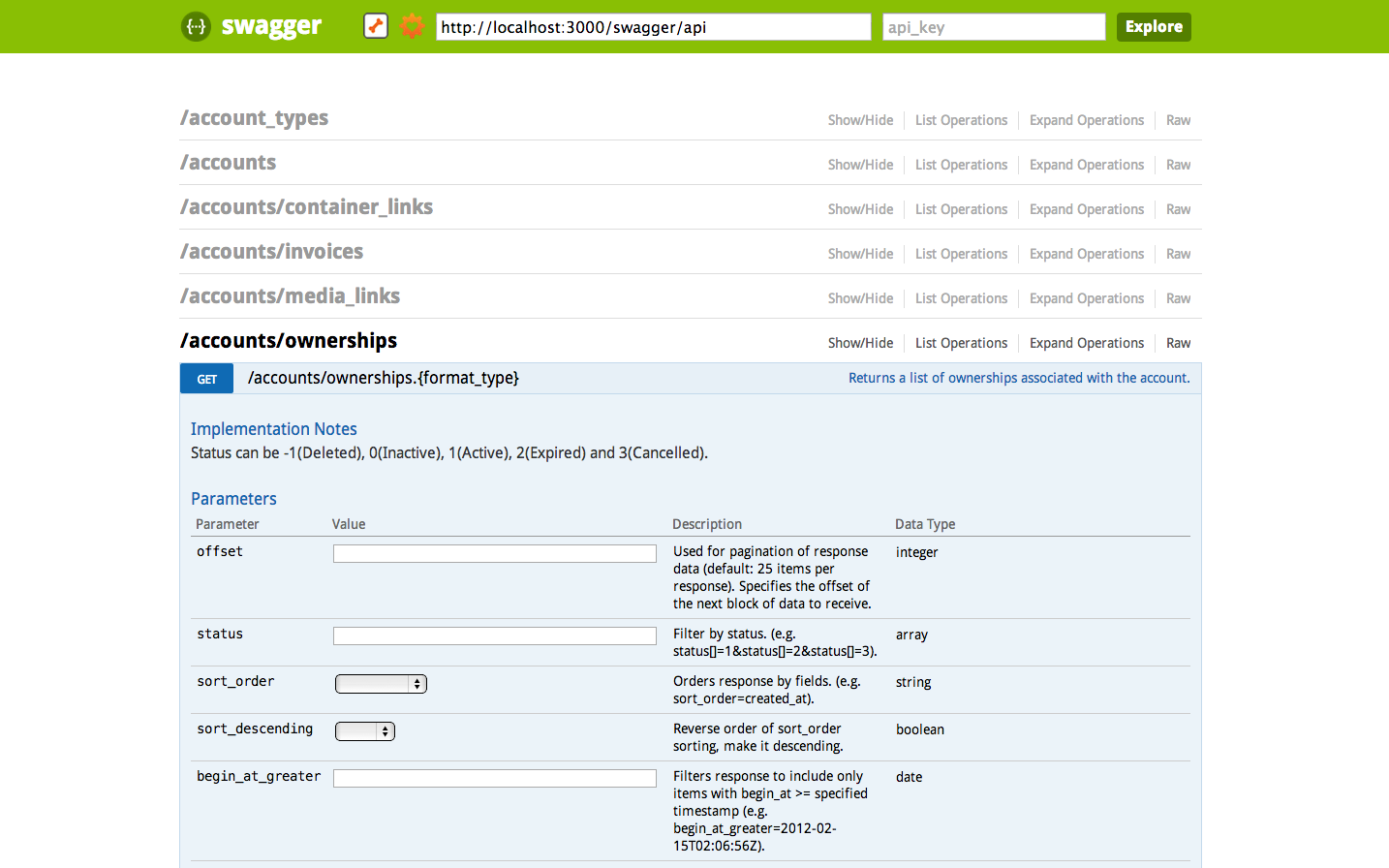This screenshot has width=1389, height=868.
Task: Toggle Show/Hide for /accounts
Action: coord(860,165)
